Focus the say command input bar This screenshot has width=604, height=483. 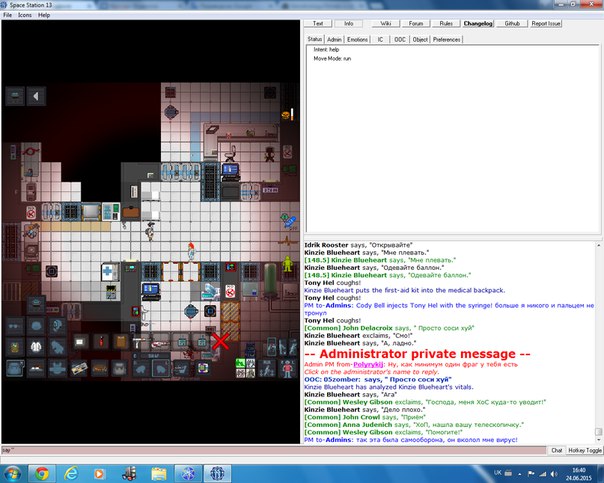(273, 450)
